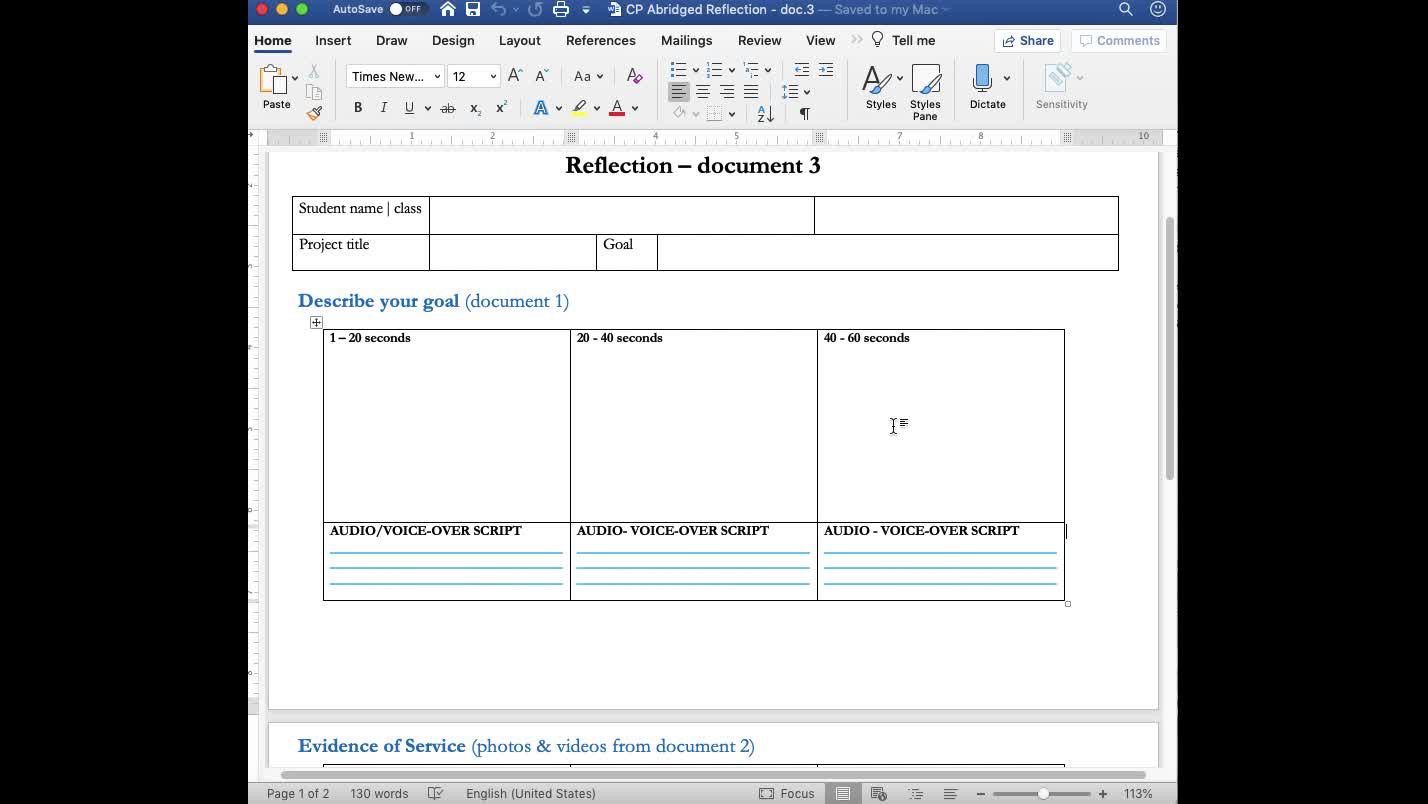Click the table move handle

(x=316, y=322)
